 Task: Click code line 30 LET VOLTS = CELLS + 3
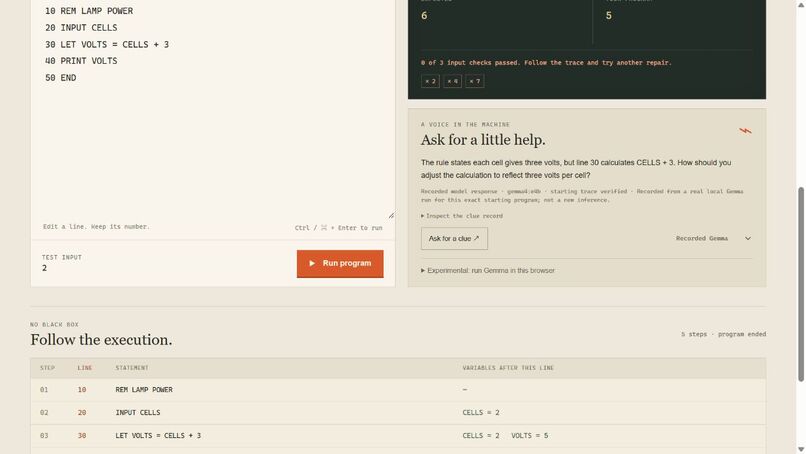point(107,45)
